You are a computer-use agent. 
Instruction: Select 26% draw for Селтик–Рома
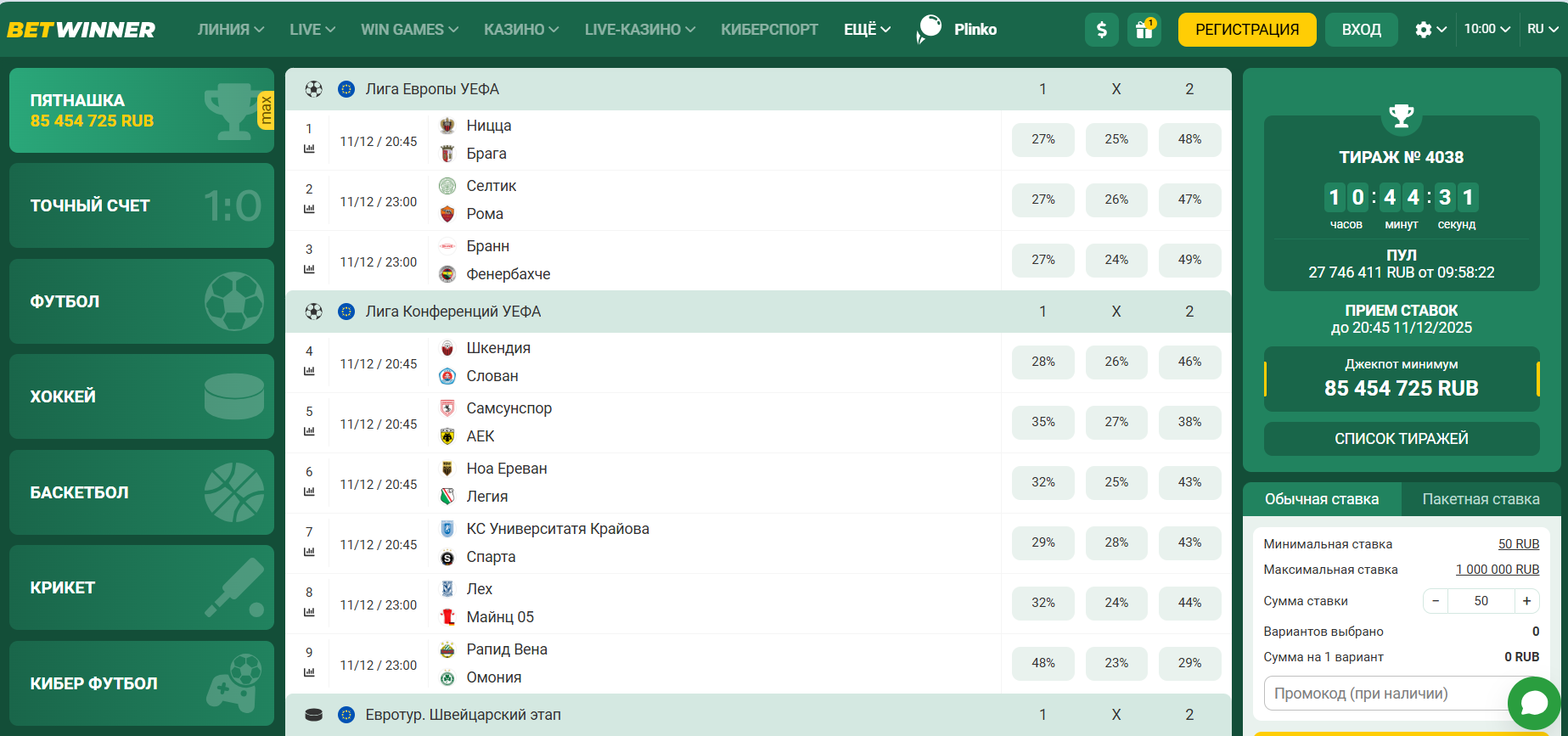pyautogui.click(x=1116, y=200)
